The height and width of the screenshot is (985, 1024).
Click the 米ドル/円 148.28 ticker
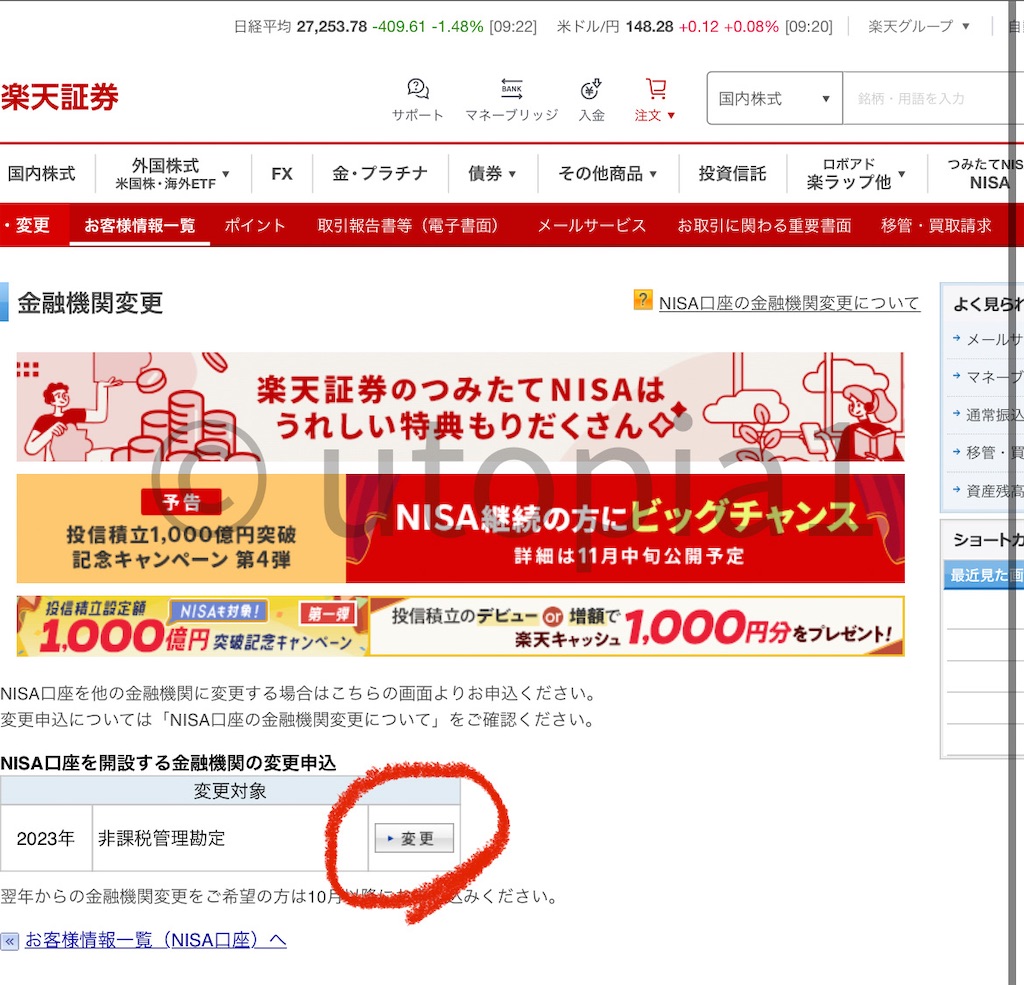pyautogui.click(x=694, y=27)
